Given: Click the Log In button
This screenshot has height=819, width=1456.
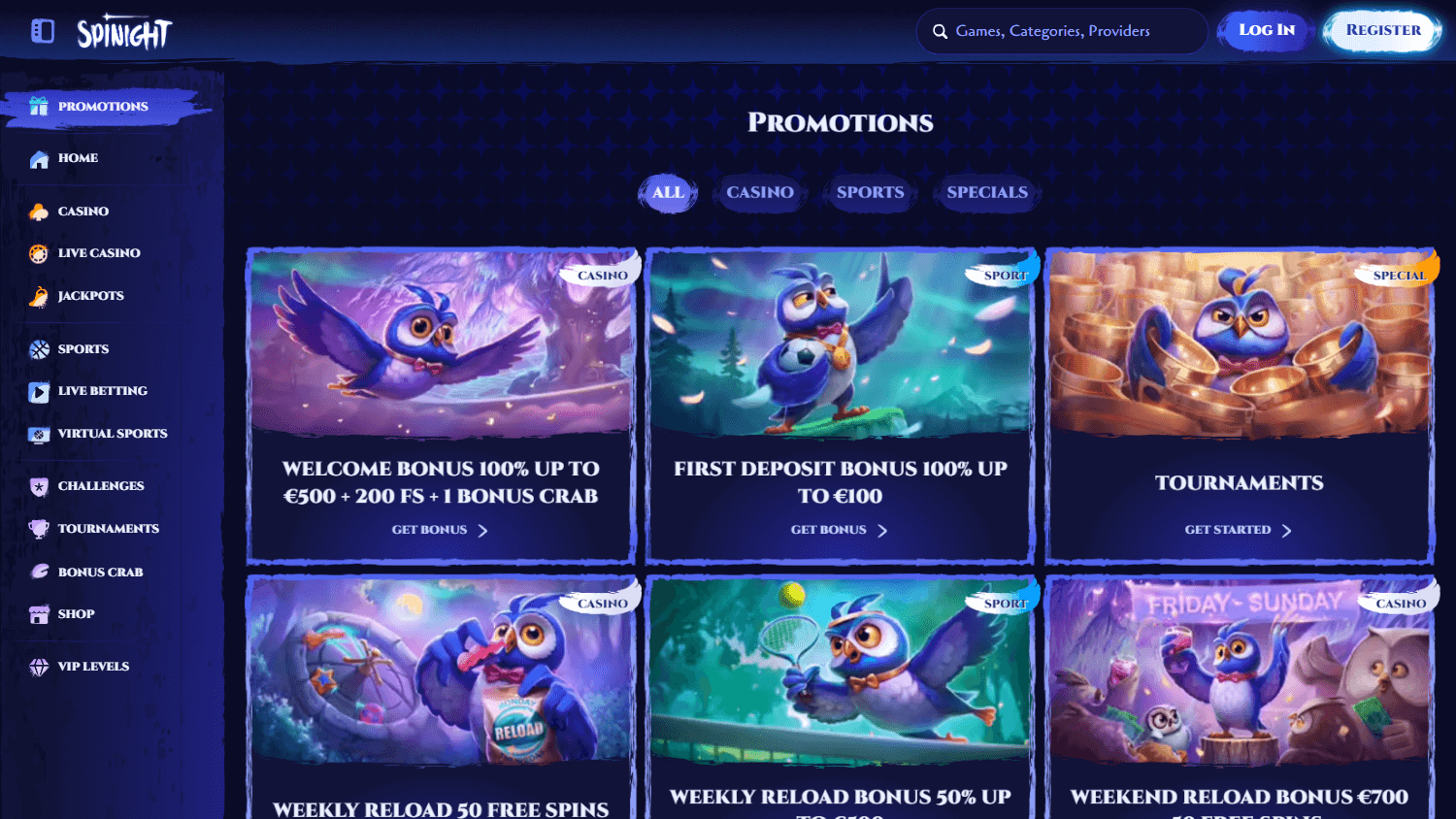Looking at the screenshot, I should [1266, 30].
